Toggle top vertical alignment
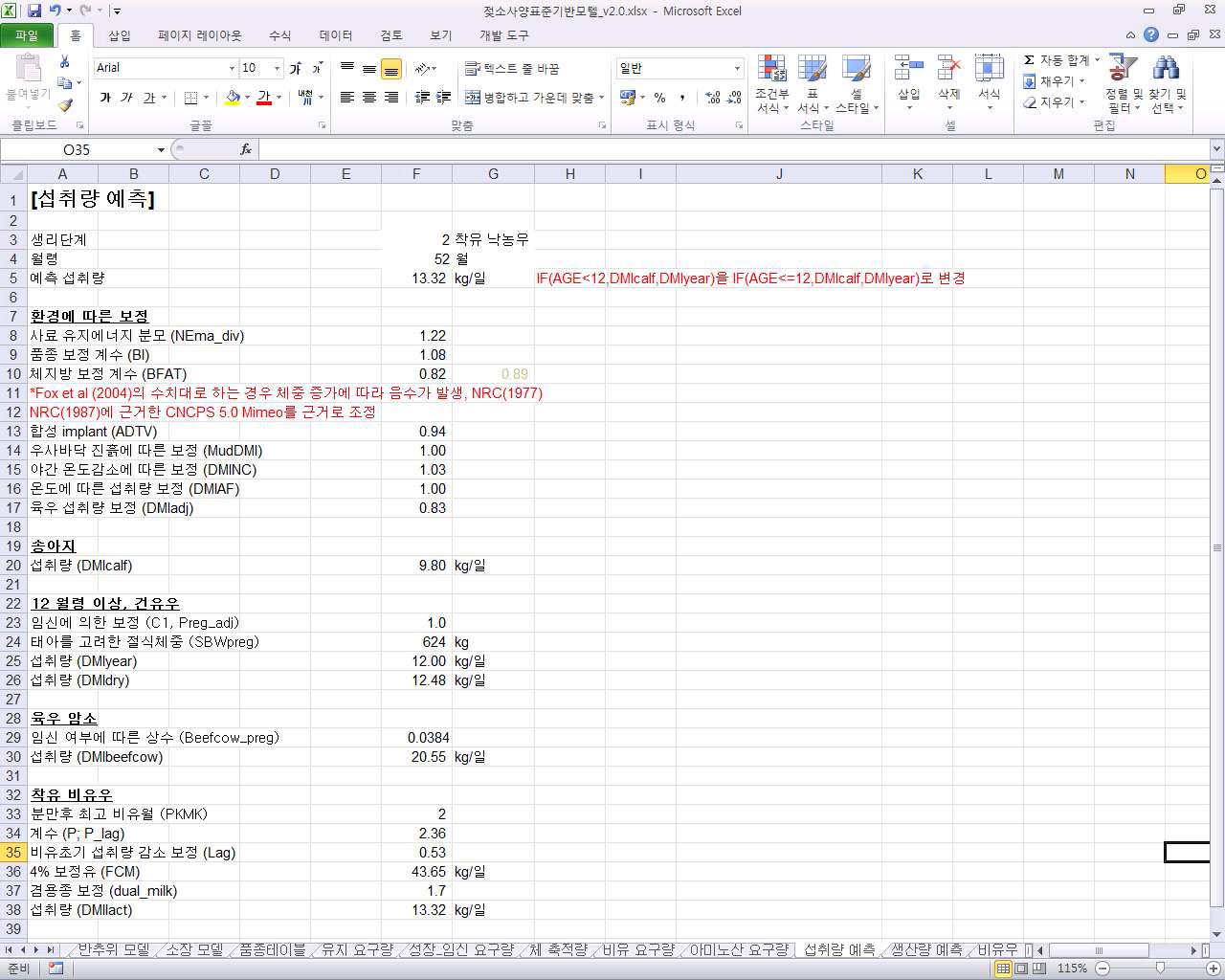1225x980 pixels. [347, 68]
